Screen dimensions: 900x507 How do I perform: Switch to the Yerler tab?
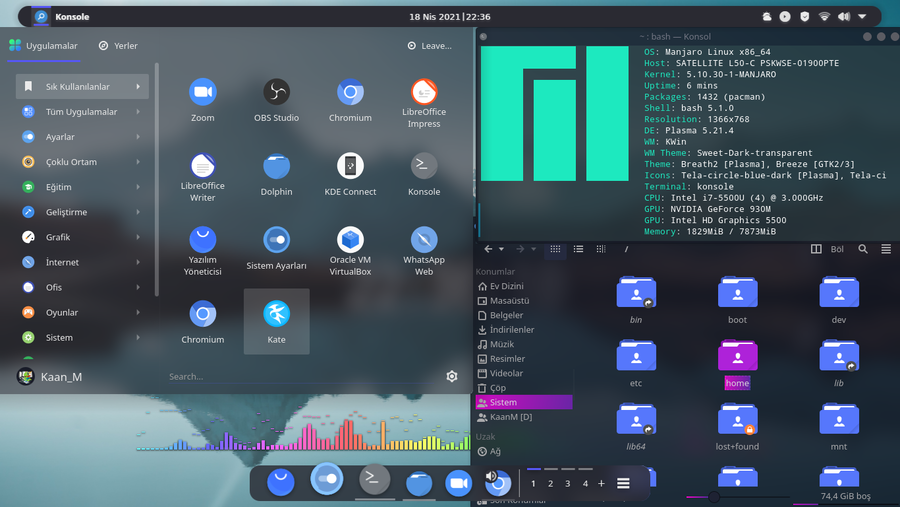tap(118, 46)
